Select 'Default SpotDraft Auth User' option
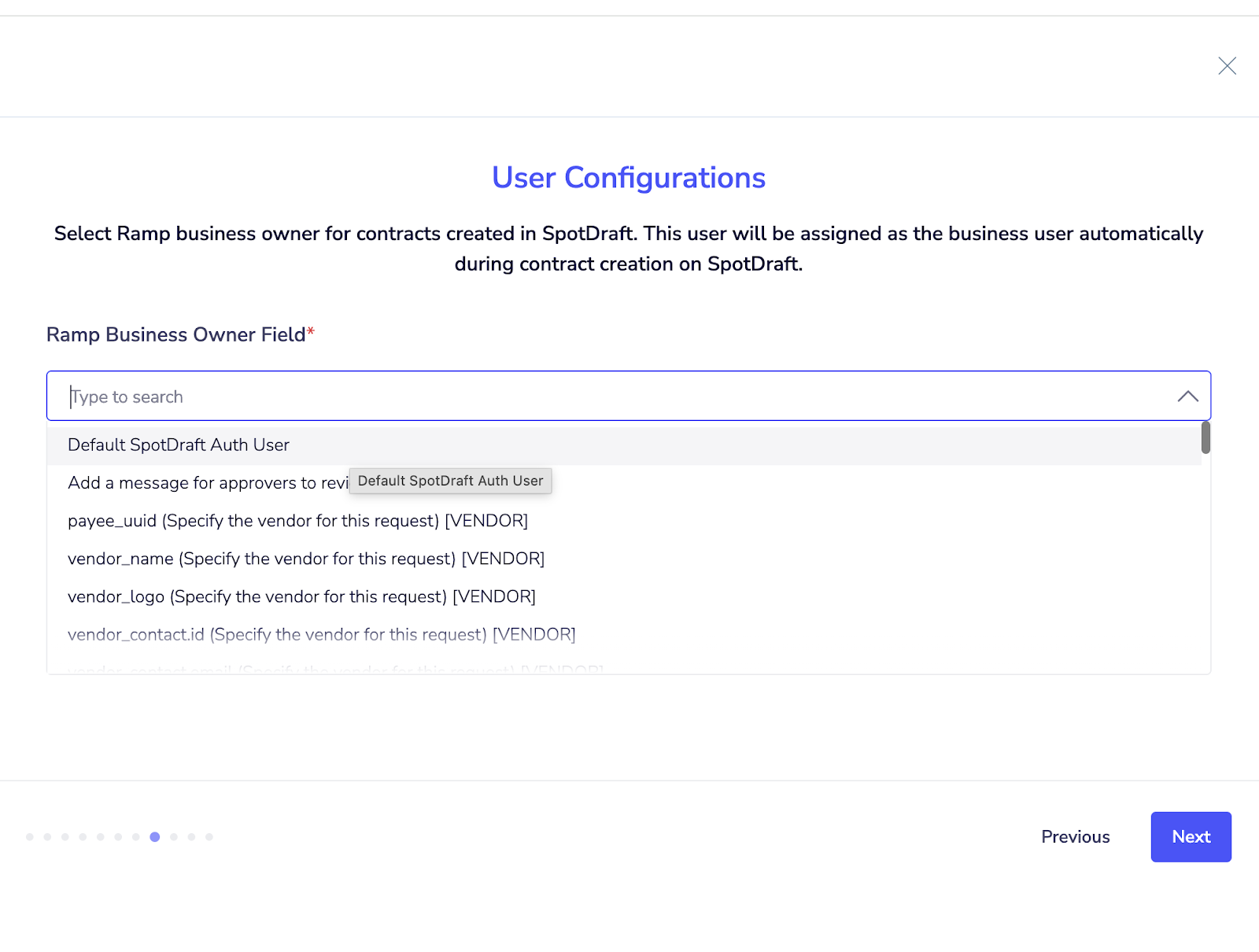 point(179,445)
